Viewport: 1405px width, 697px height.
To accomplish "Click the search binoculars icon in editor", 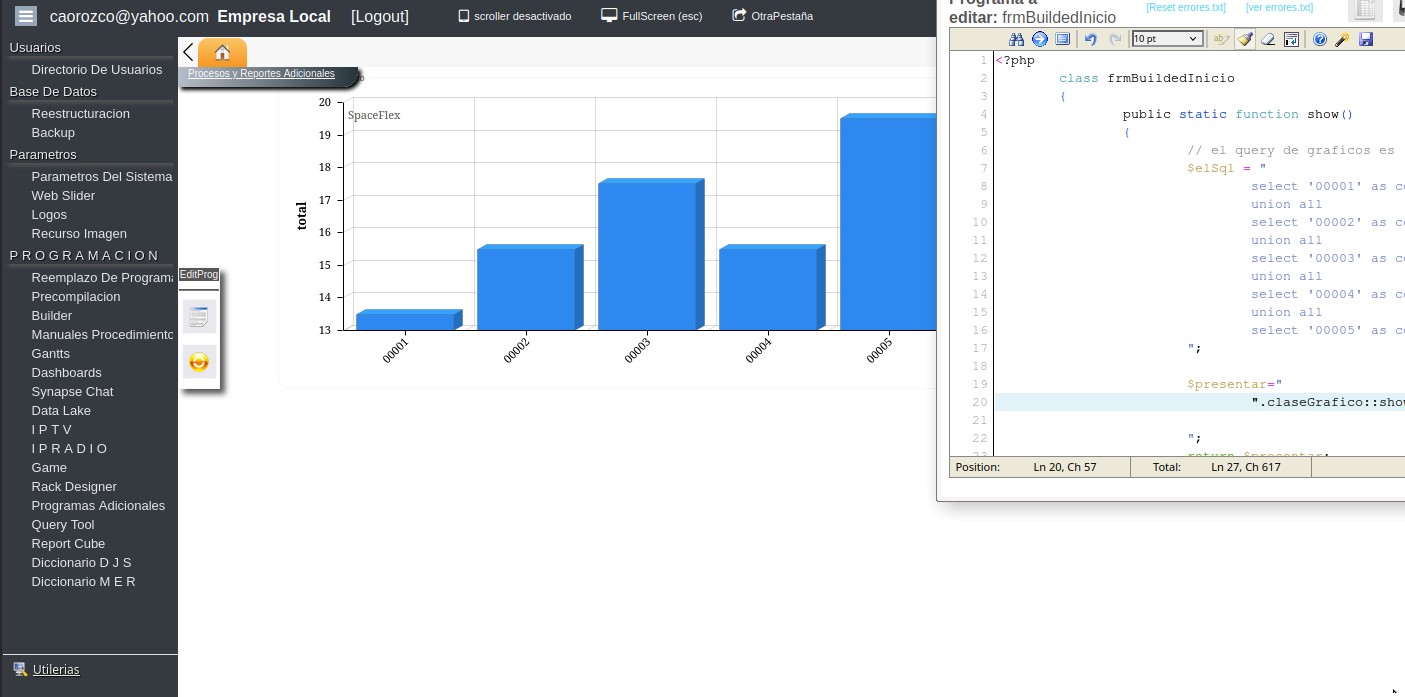I will pos(1016,39).
